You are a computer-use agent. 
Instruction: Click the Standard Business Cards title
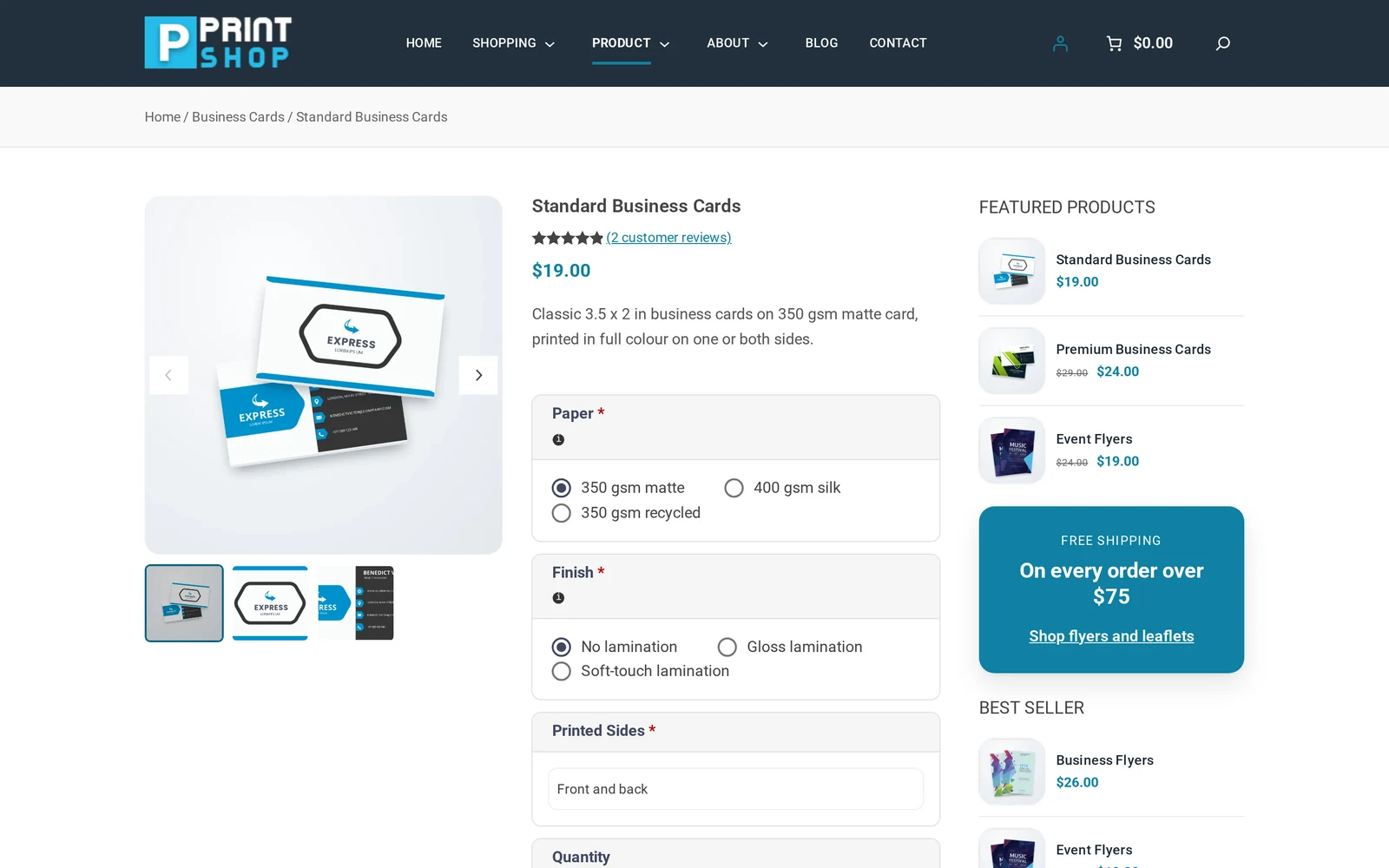636,207
